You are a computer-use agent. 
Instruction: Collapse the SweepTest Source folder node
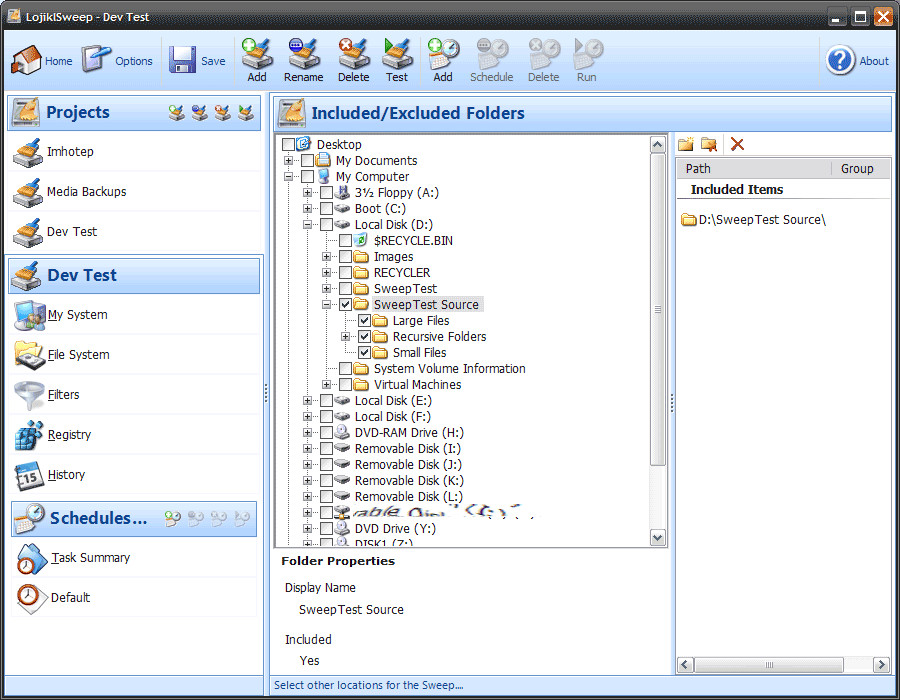[x=327, y=305]
